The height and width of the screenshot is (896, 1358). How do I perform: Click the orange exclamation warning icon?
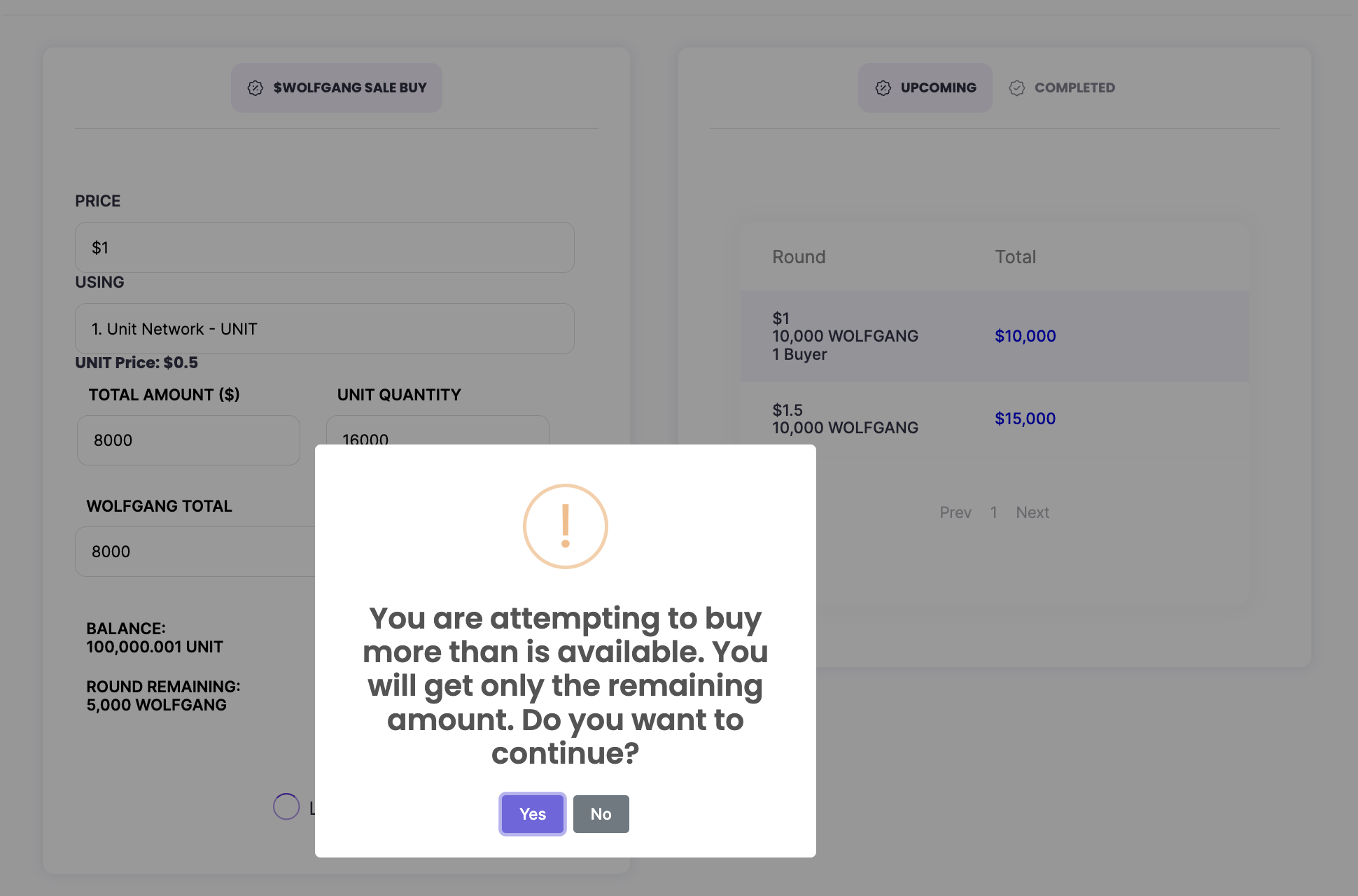[x=565, y=526]
